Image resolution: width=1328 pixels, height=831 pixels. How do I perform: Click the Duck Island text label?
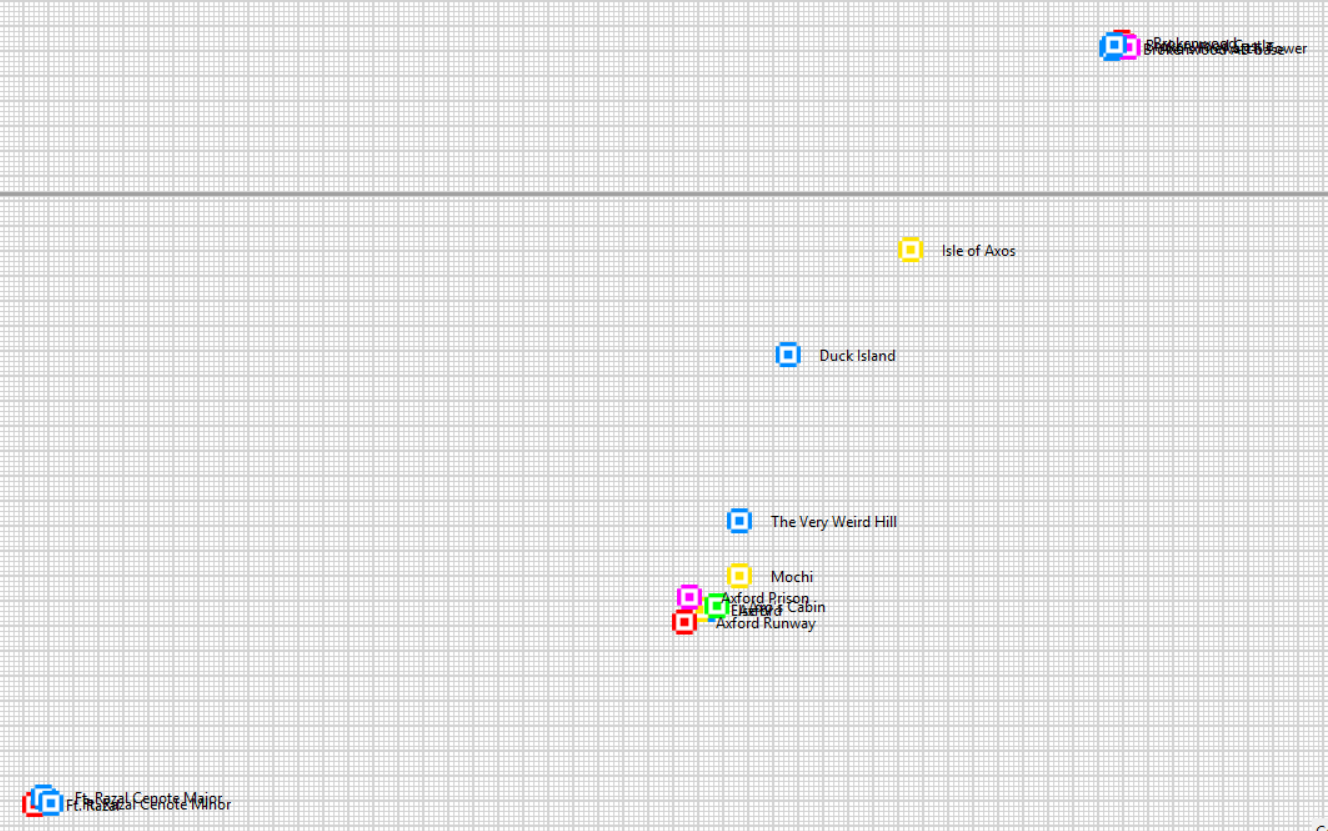(857, 356)
